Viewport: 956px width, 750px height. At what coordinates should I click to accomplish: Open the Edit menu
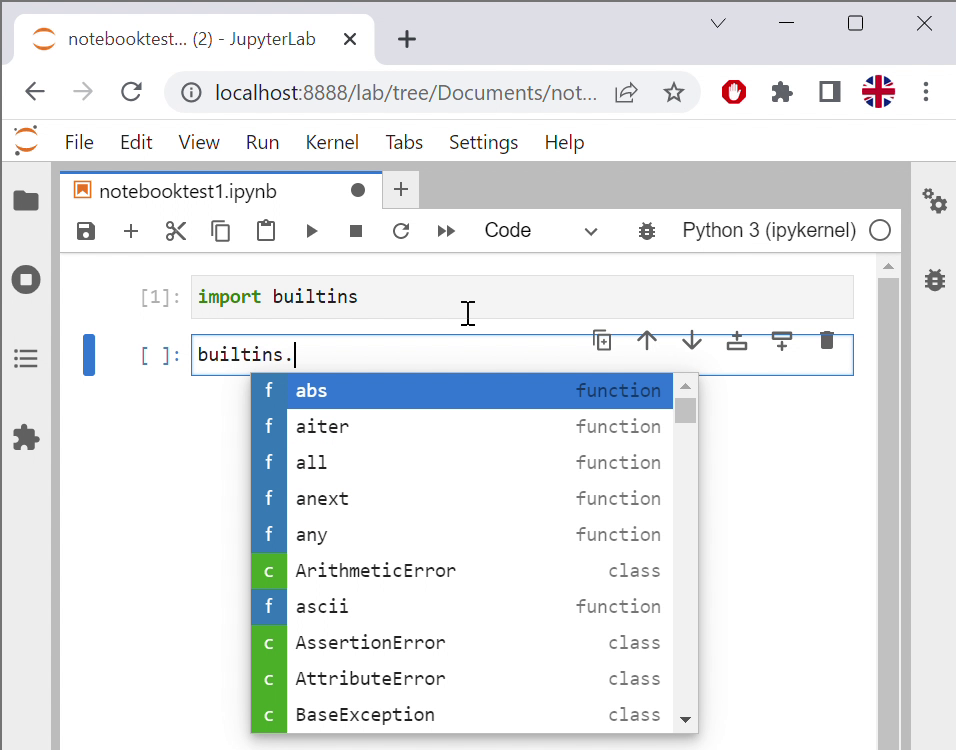tap(136, 142)
